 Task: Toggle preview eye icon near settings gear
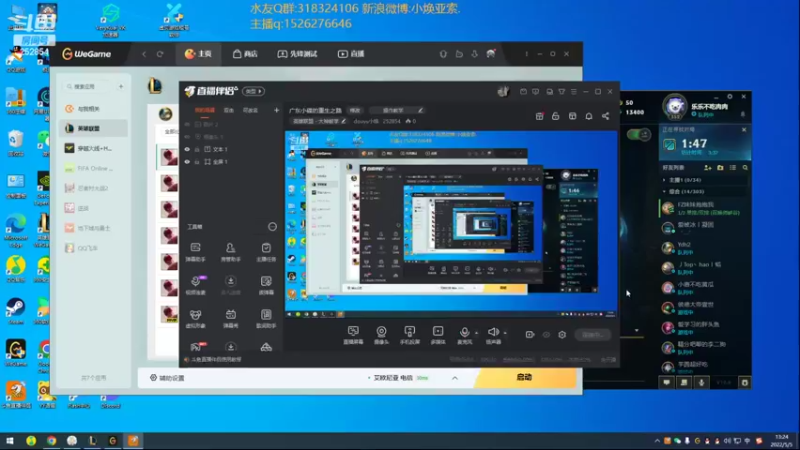click(546, 335)
